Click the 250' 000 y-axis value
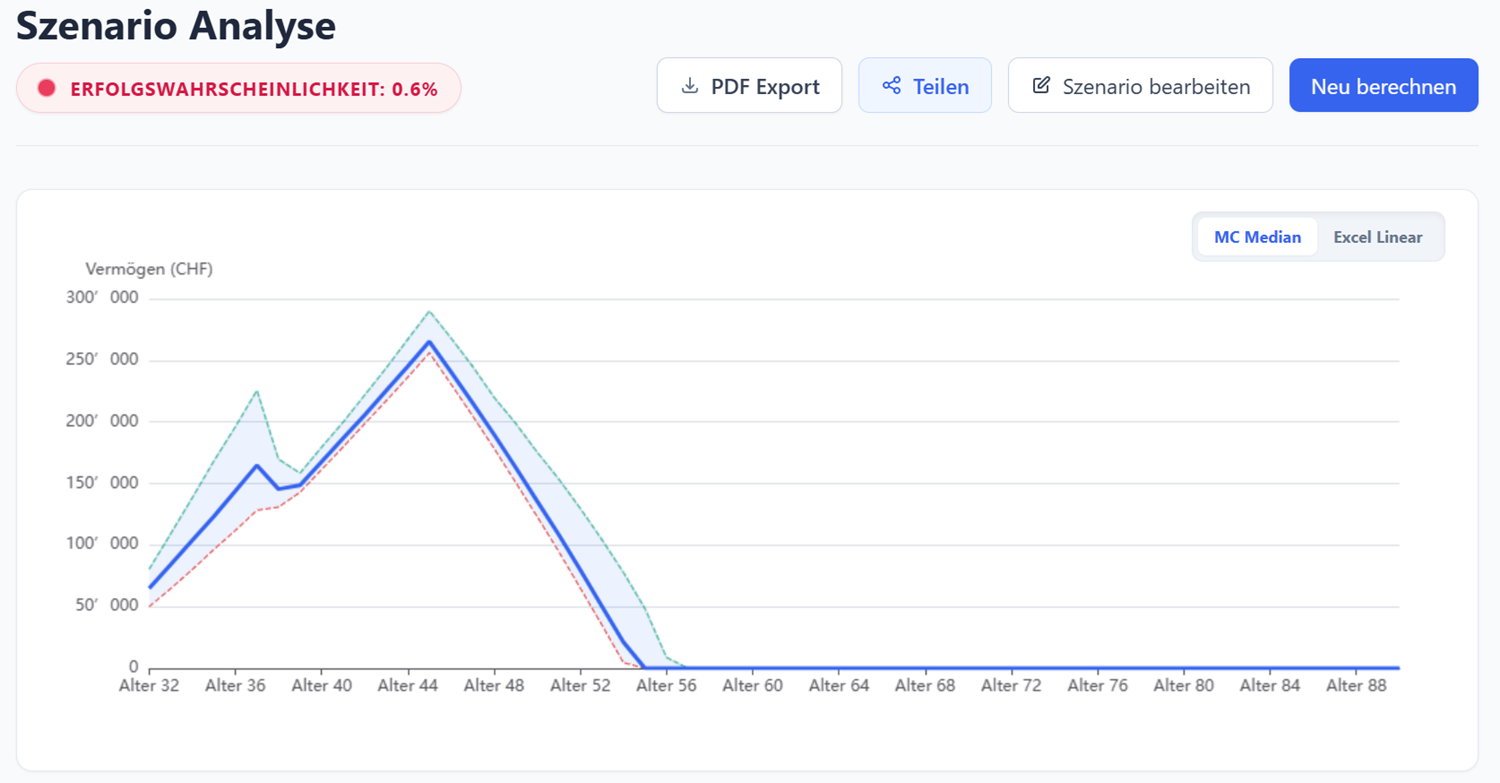The width and height of the screenshot is (1500, 783). [103, 360]
